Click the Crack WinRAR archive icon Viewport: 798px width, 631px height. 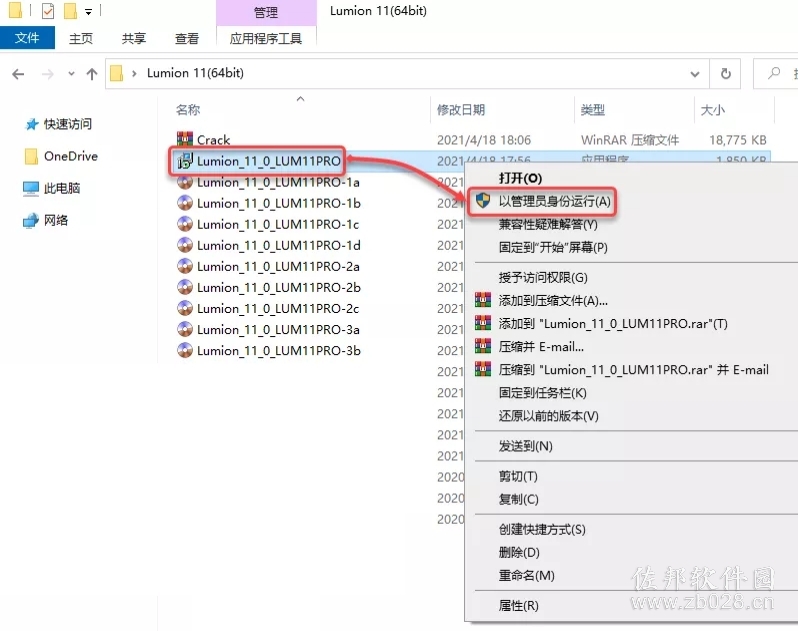click(185, 139)
